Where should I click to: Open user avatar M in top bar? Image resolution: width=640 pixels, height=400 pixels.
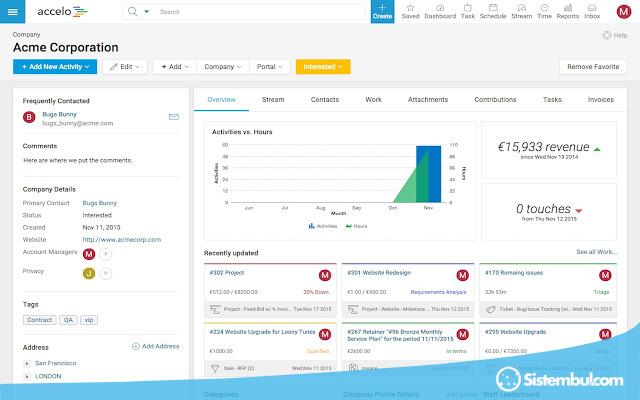(624, 12)
